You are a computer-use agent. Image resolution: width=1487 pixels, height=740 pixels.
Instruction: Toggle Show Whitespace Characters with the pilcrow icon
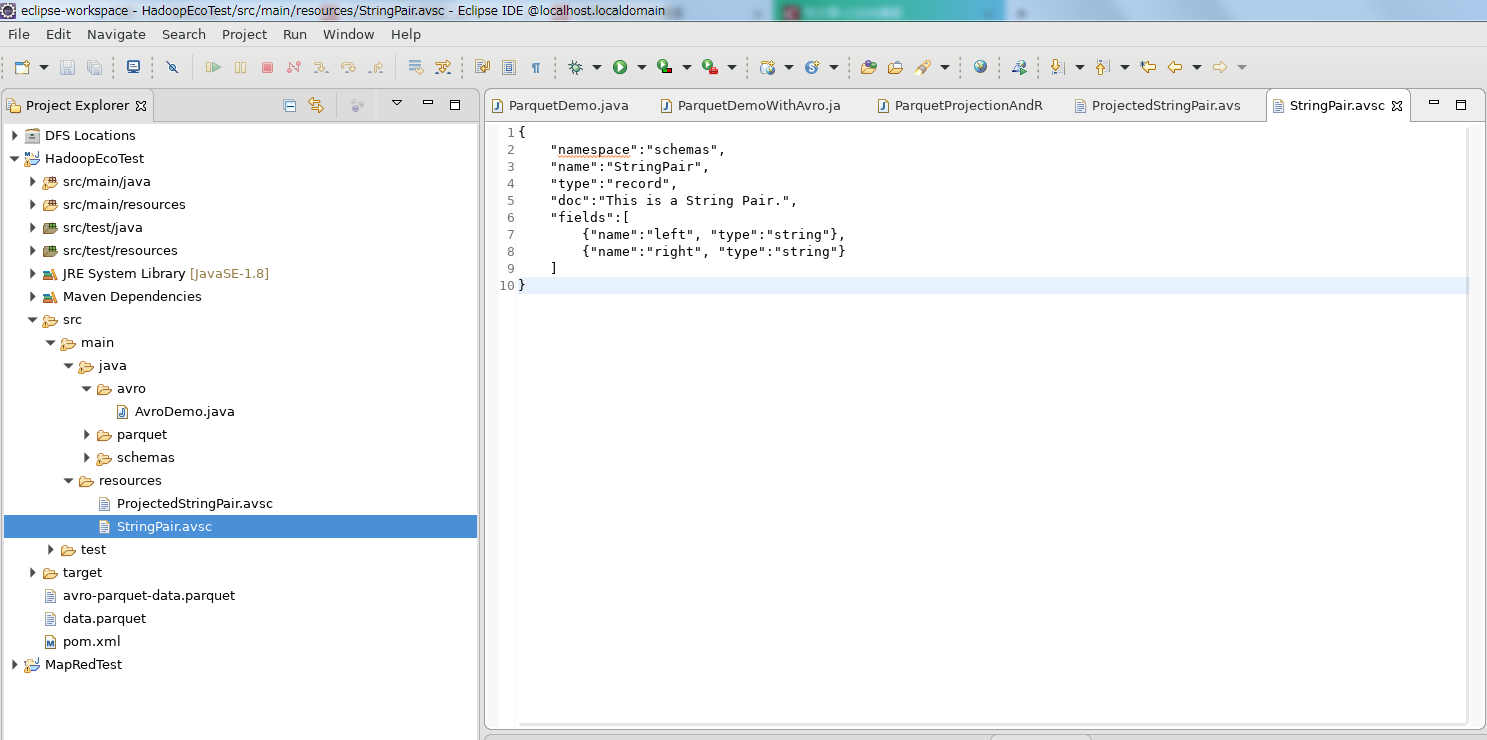pos(537,67)
